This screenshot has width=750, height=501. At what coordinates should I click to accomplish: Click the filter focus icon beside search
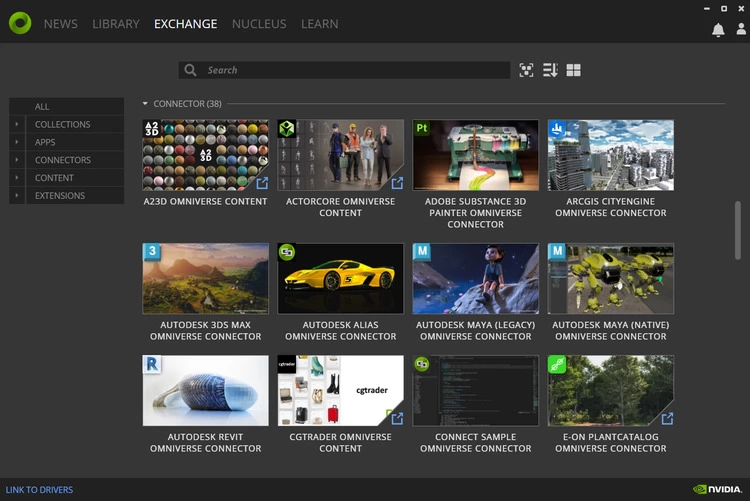click(527, 70)
